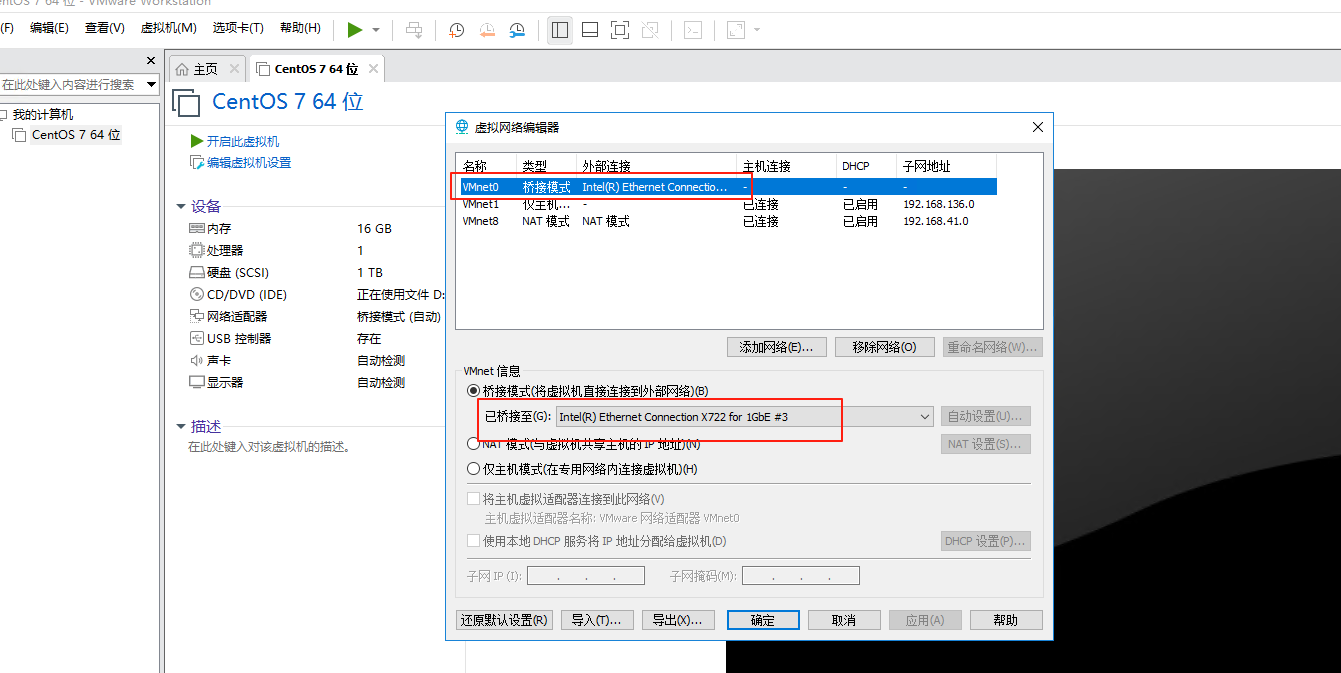This screenshot has height=673, width=1341.
Task: Click the 显示器 display device icon
Action: 196,382
